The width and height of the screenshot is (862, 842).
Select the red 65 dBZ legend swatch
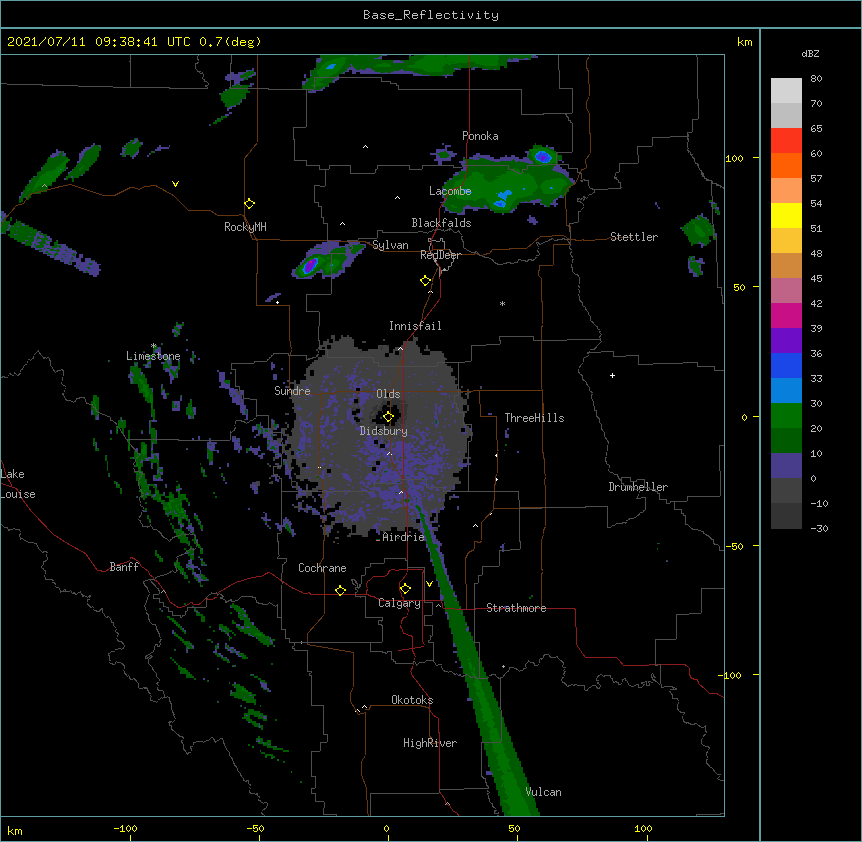pos(786,141)
